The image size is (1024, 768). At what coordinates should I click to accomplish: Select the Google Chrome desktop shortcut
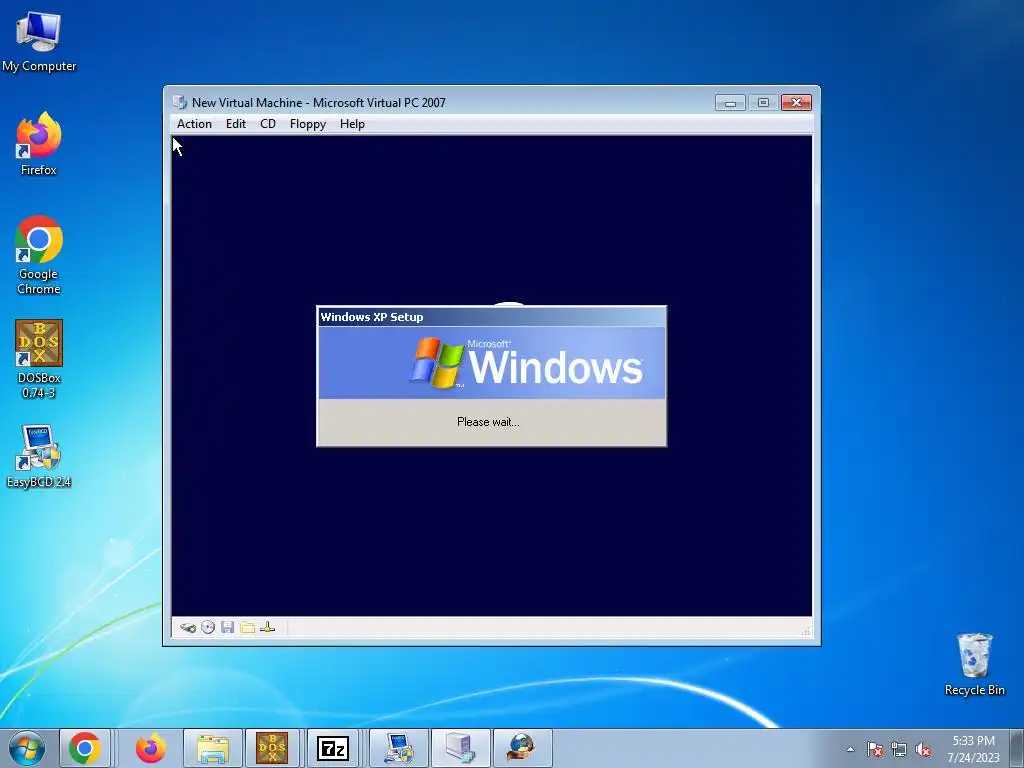(x=39, y=255)
